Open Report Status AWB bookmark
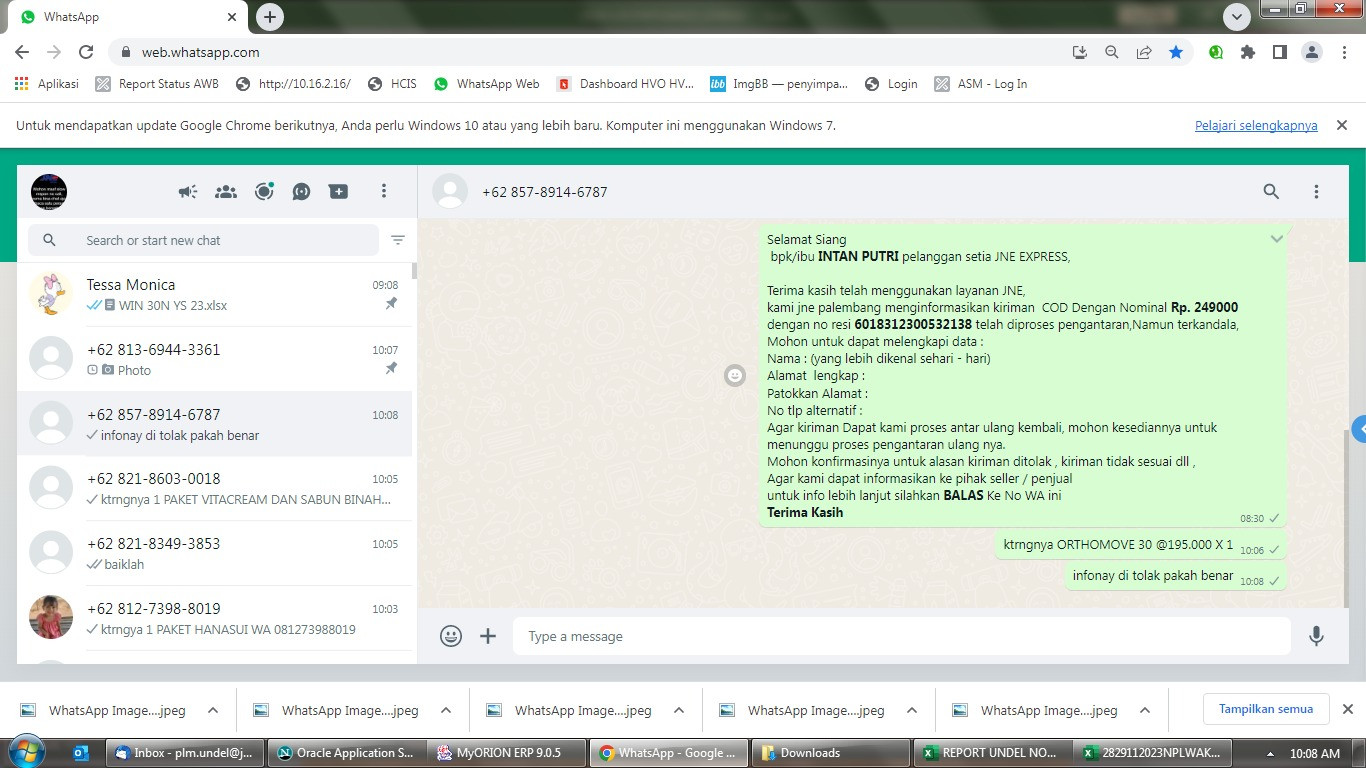The height and width of the screenshot is (768, 1366). coord(157,84)
